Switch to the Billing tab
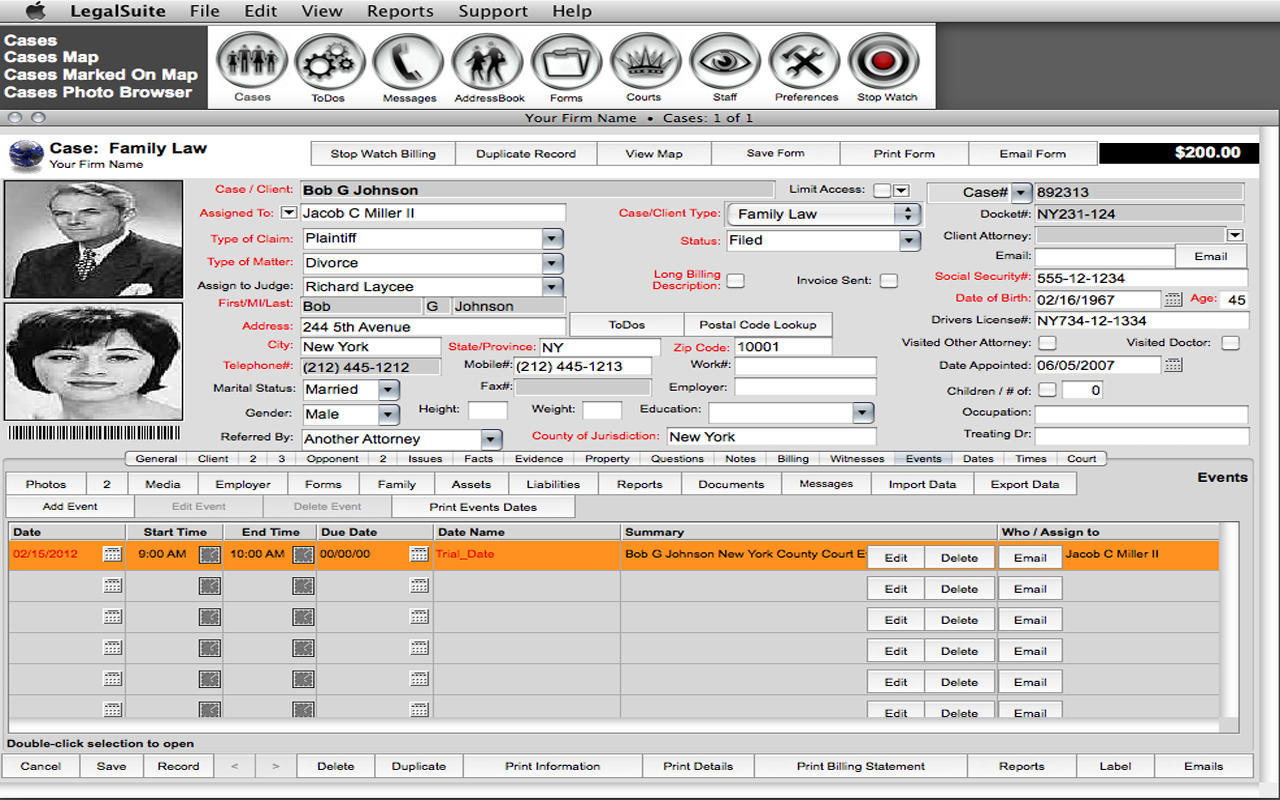 click(x=793, y=459)
